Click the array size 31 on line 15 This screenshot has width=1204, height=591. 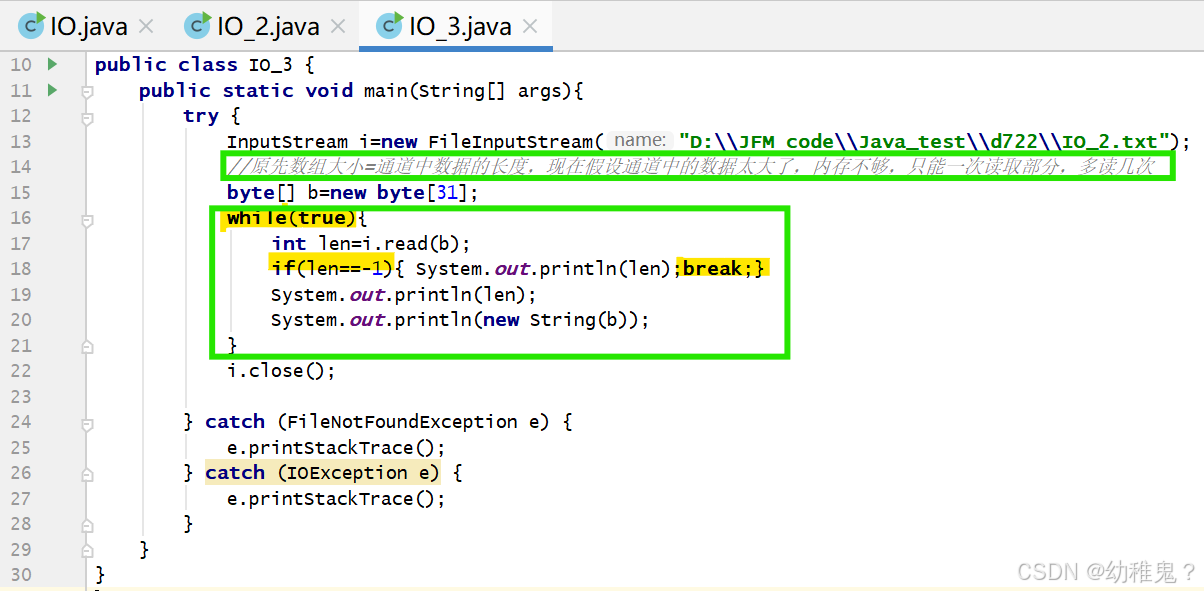click(447, 193)
